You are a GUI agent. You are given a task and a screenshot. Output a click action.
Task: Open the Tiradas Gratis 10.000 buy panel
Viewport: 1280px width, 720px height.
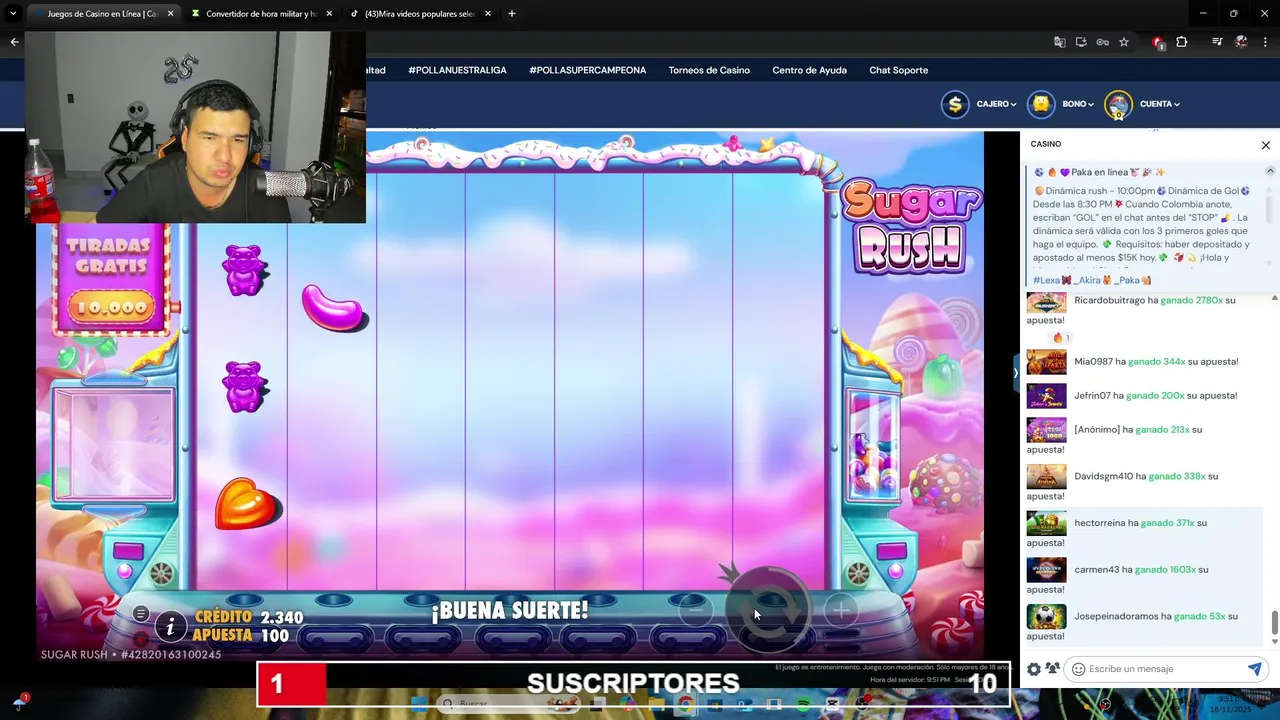pyautogui.click(x=112, y=280)
